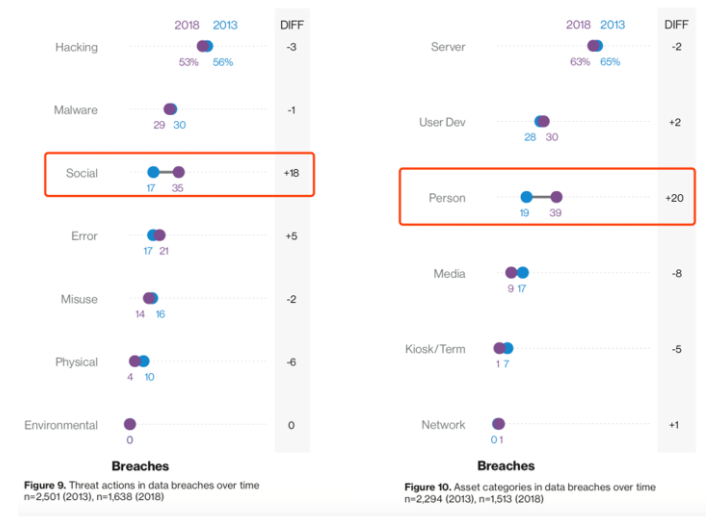
Task: Click the 2013 legend label above Server
Action: click(x=612, y=24)
